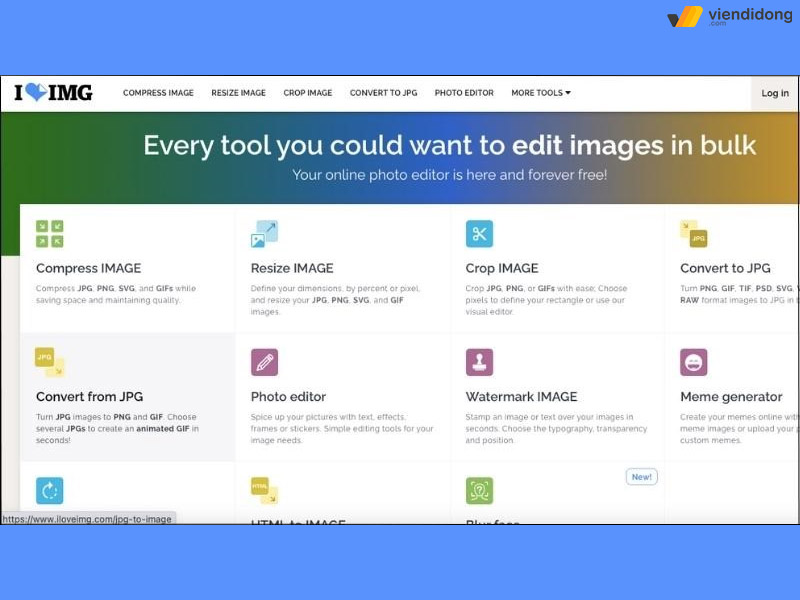
Task: Open the Meme generator smiley icon
Action: 694,362
